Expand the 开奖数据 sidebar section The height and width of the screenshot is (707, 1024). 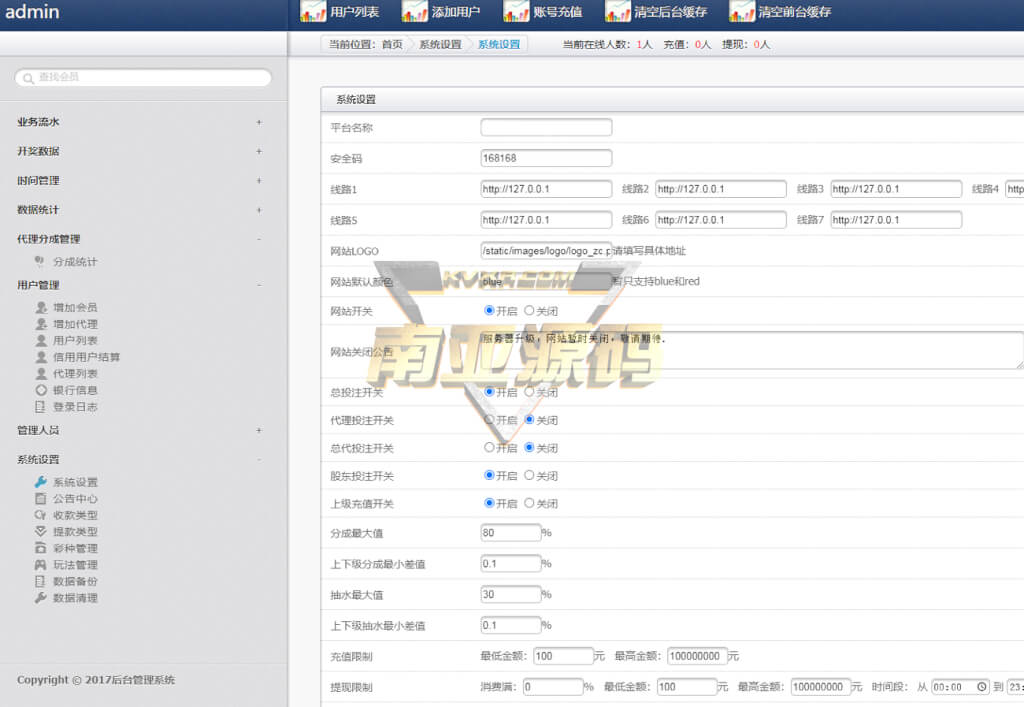click(x=259, y=151)
